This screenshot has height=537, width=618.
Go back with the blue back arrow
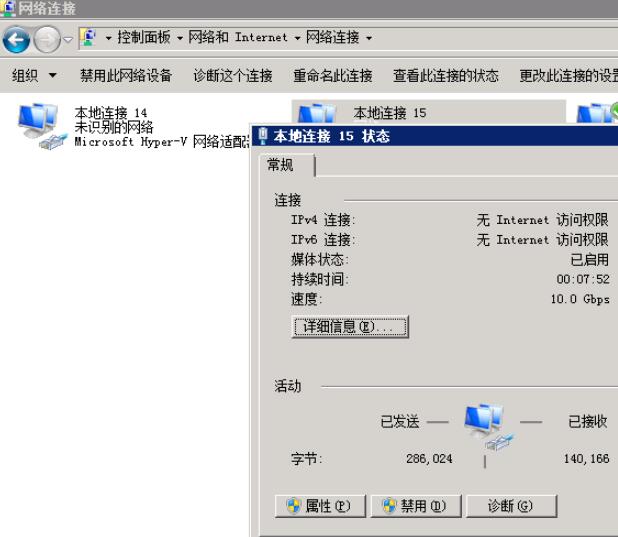pos(16,39)
